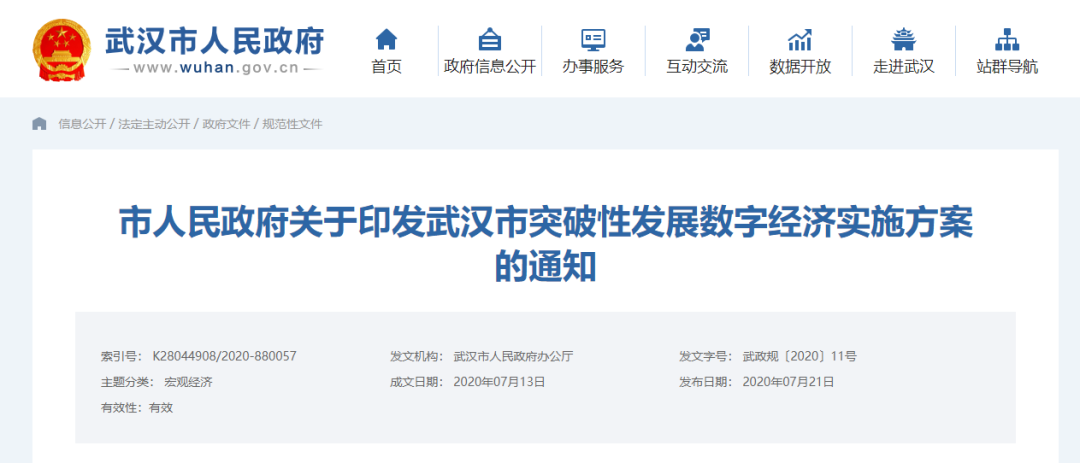Click the notice title heading 市人民政府关于印发

[546, 246]
